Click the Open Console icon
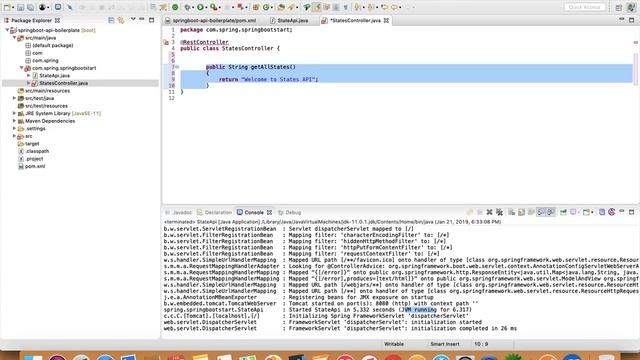 586,212
